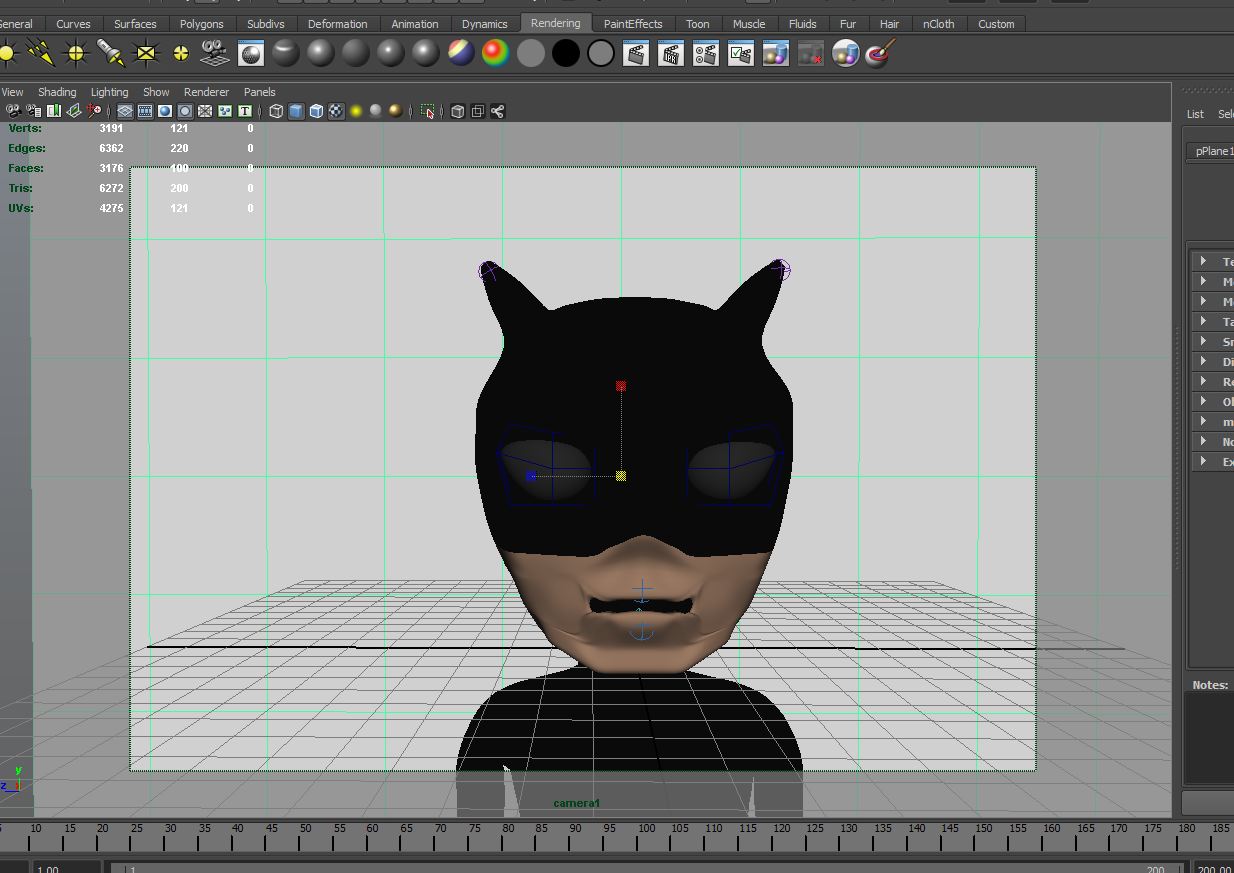Create an ambient light from the shelf
Screen dimensions: 1234x873
pyautogui.click(x=8, y=53)
